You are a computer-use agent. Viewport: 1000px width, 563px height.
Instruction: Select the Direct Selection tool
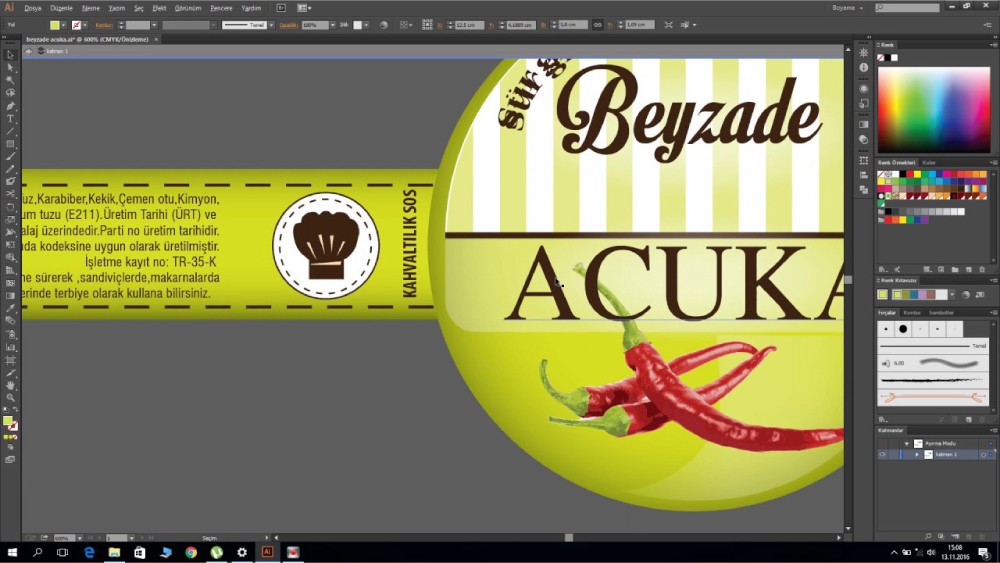[10, 68]
